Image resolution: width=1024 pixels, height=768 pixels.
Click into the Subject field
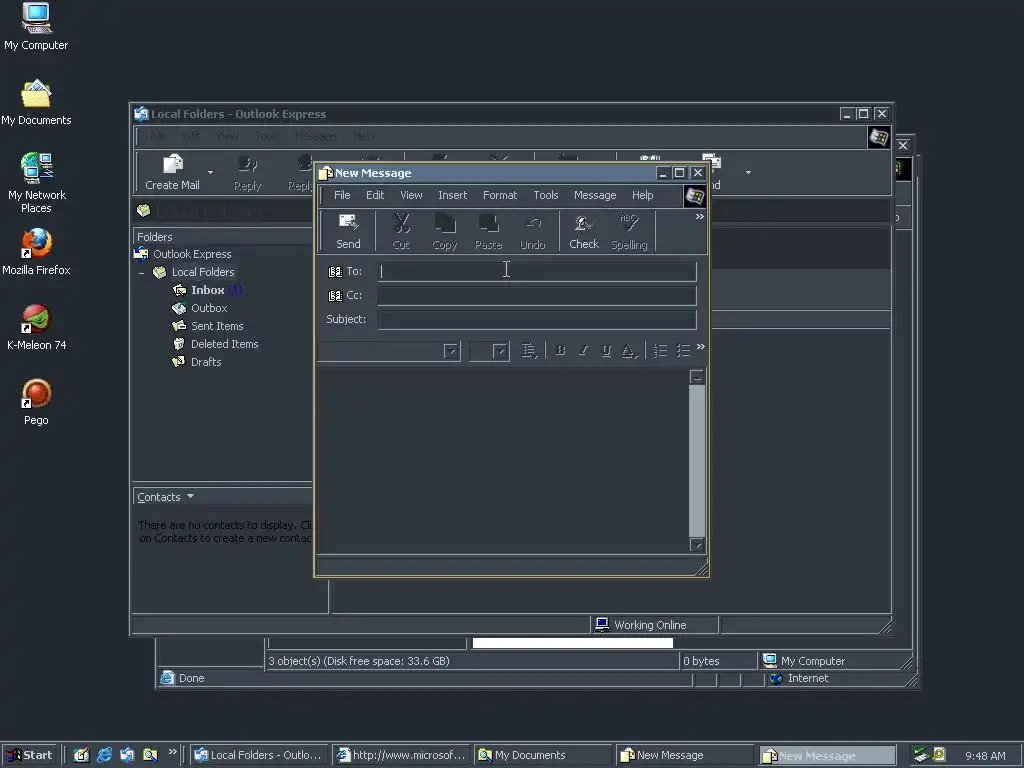(537, 319)
